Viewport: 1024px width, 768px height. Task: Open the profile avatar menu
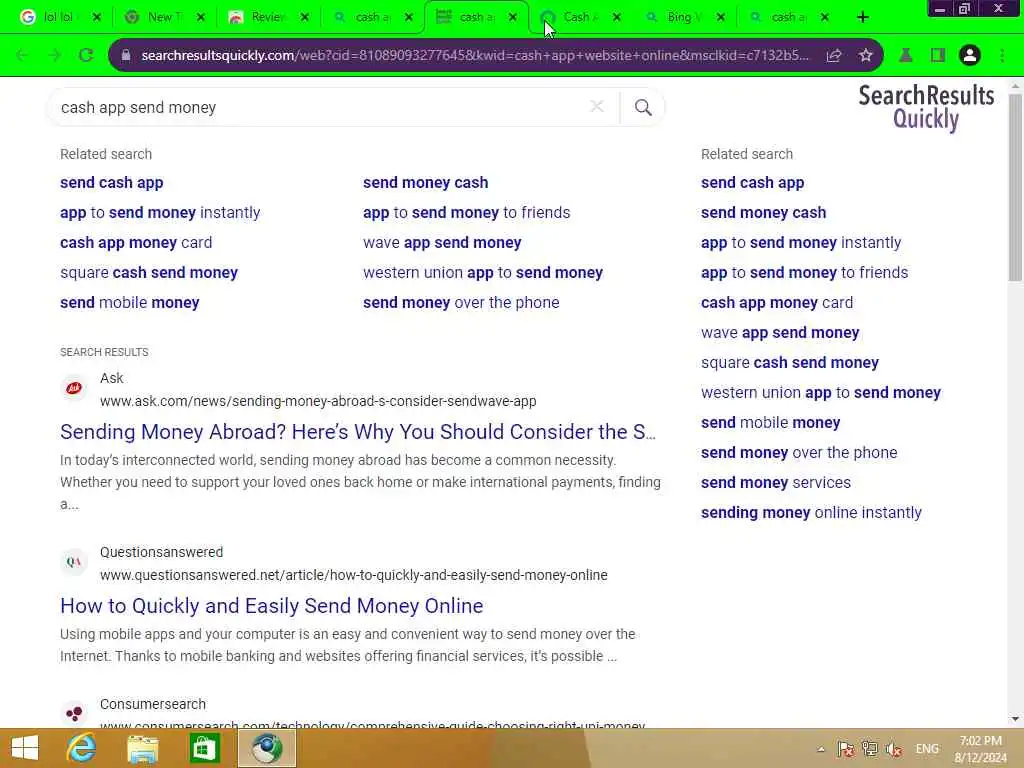tap(970, 56)
